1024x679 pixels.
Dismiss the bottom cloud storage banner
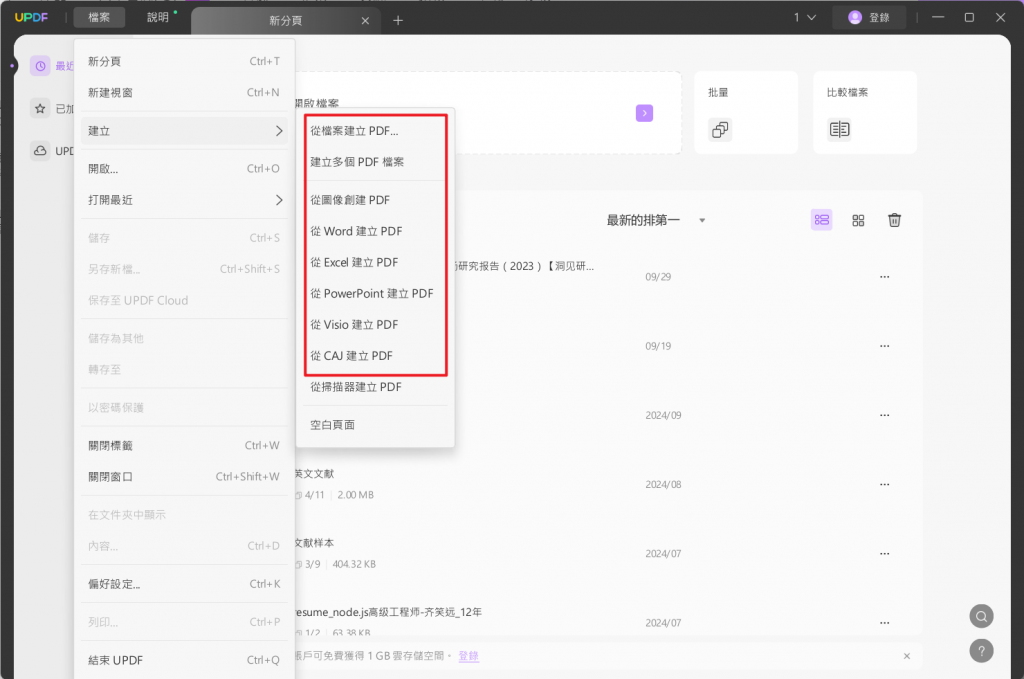coord(906,656)
